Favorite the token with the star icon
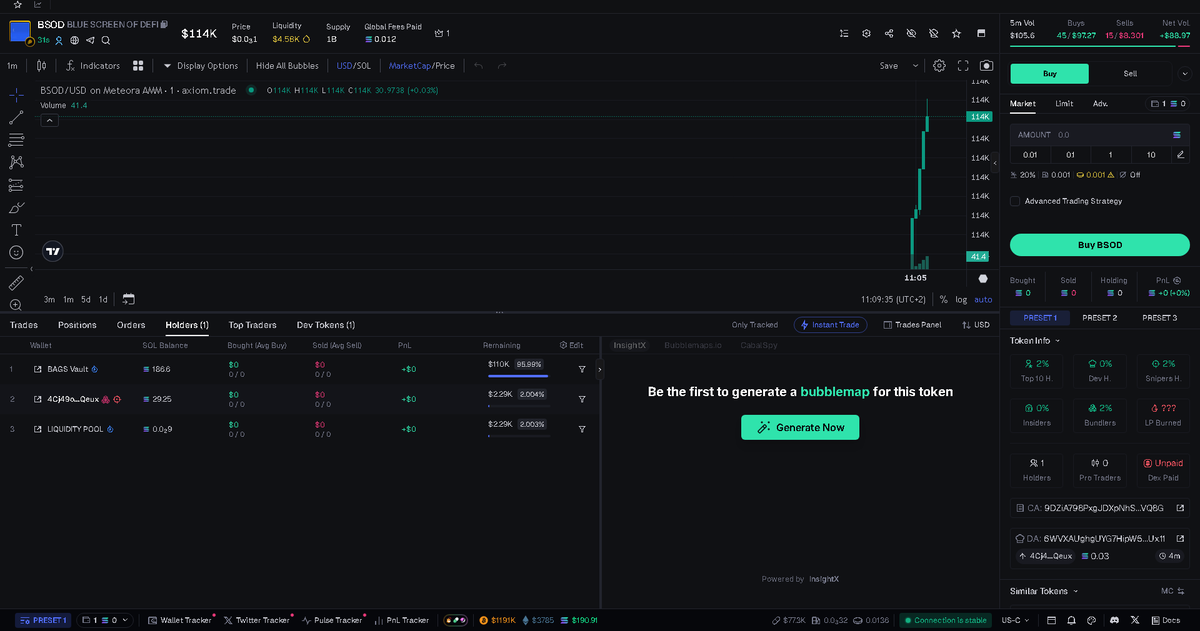 [956, 34]
